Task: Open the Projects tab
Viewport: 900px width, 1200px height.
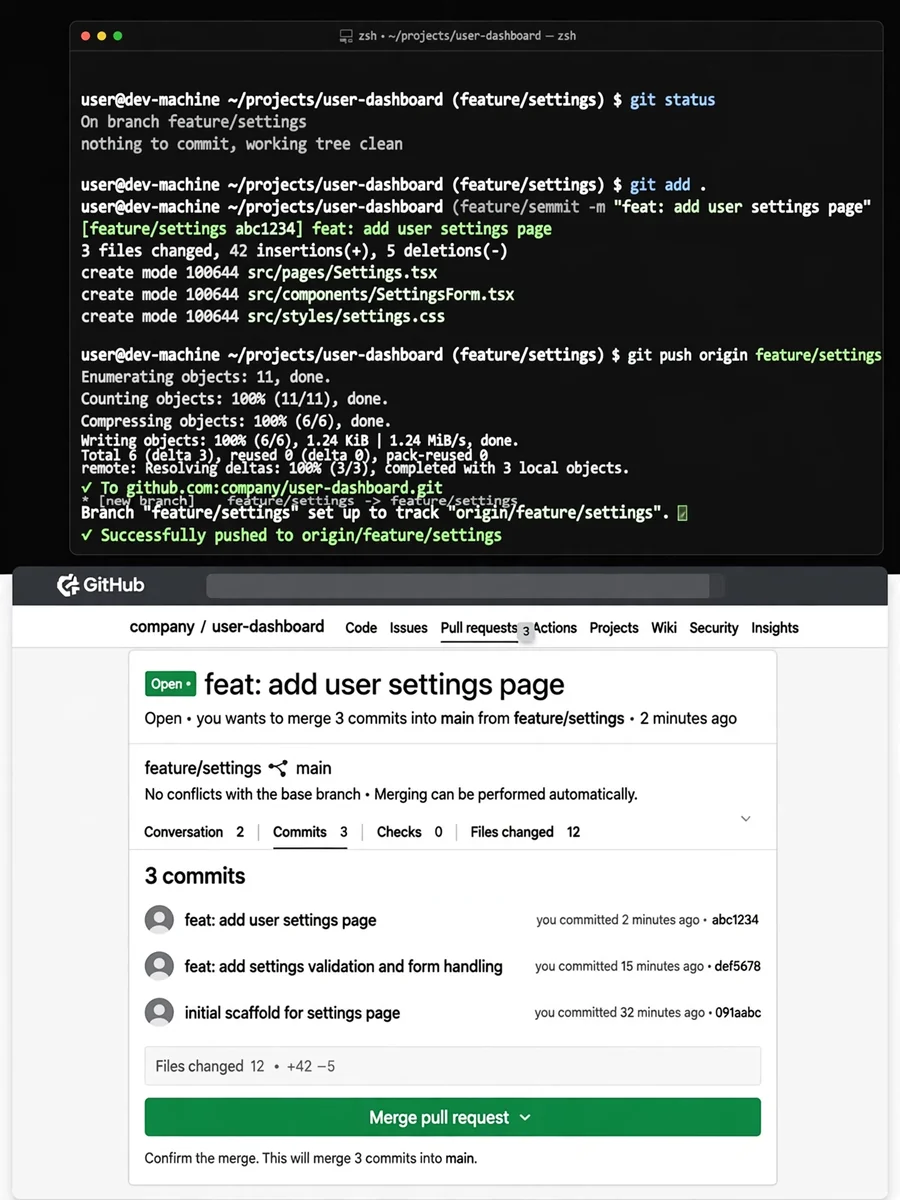Action: tap(614, 628)
